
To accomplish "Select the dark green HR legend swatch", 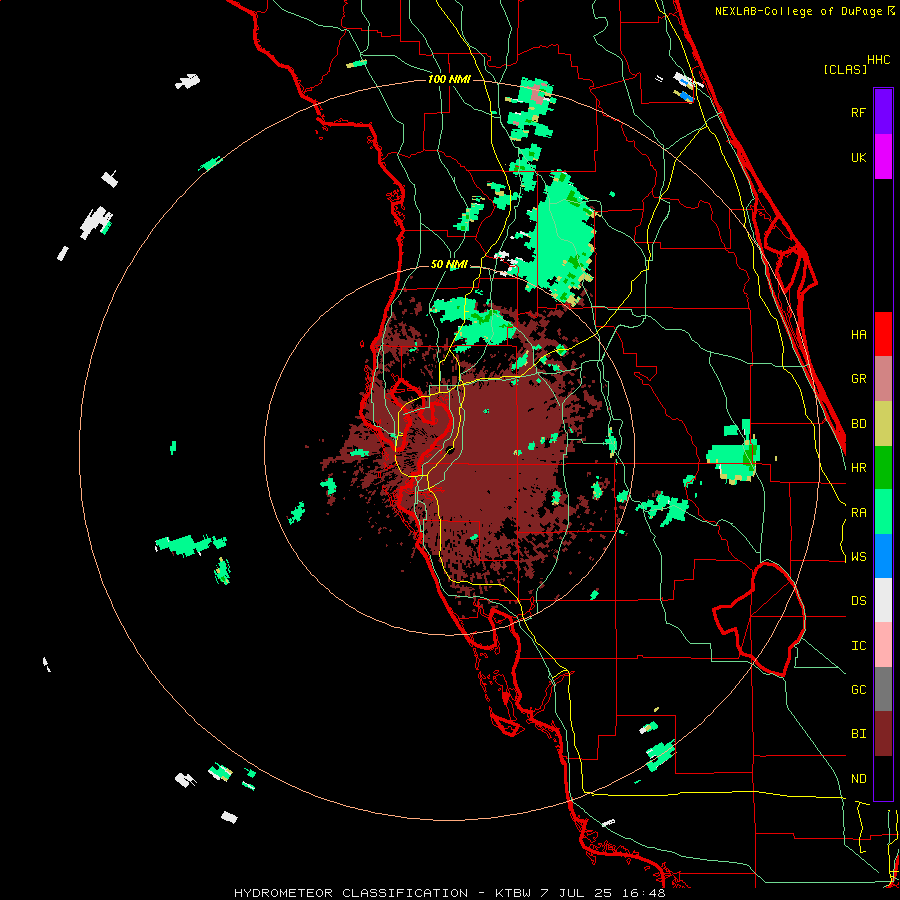I will tap(883, 468).
